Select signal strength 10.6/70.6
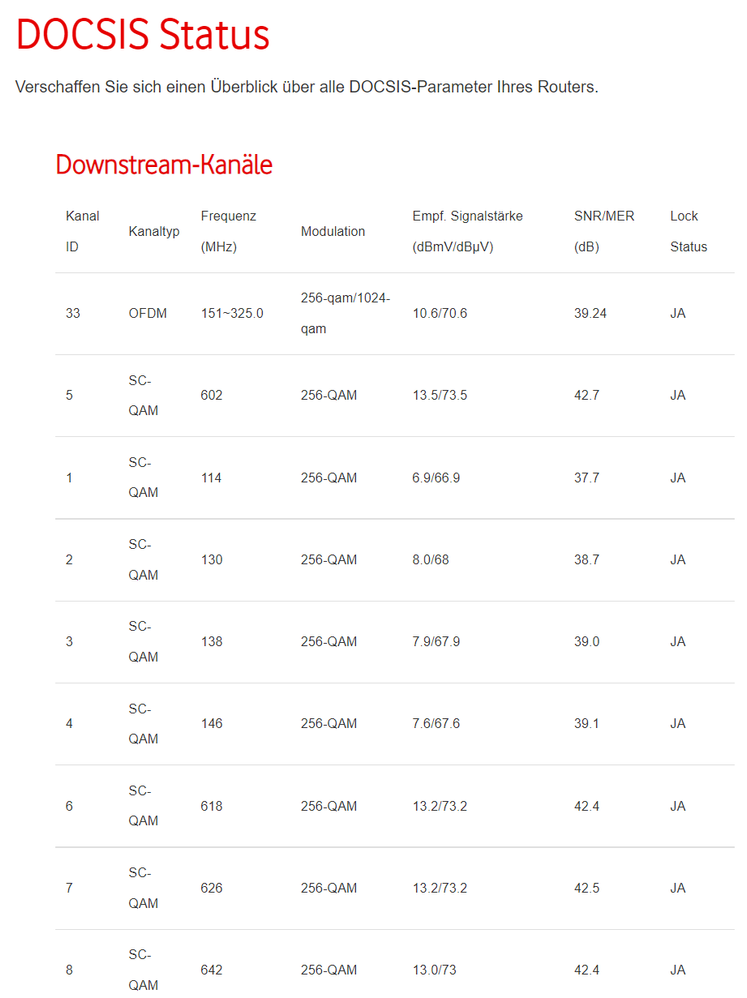The image size is (747, 998). click(440, 313)
